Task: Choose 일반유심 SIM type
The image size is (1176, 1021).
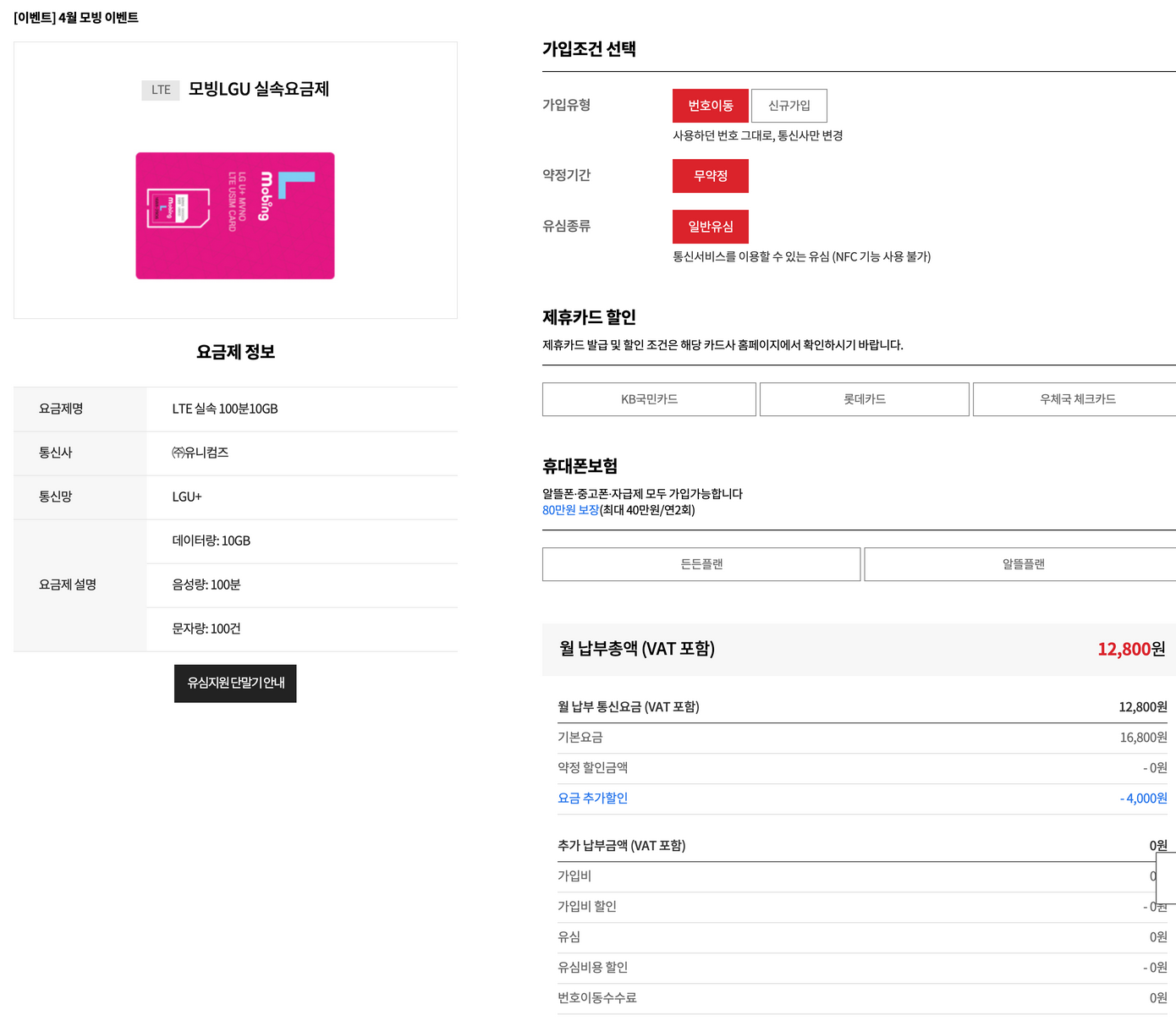Action: [711, 227]
